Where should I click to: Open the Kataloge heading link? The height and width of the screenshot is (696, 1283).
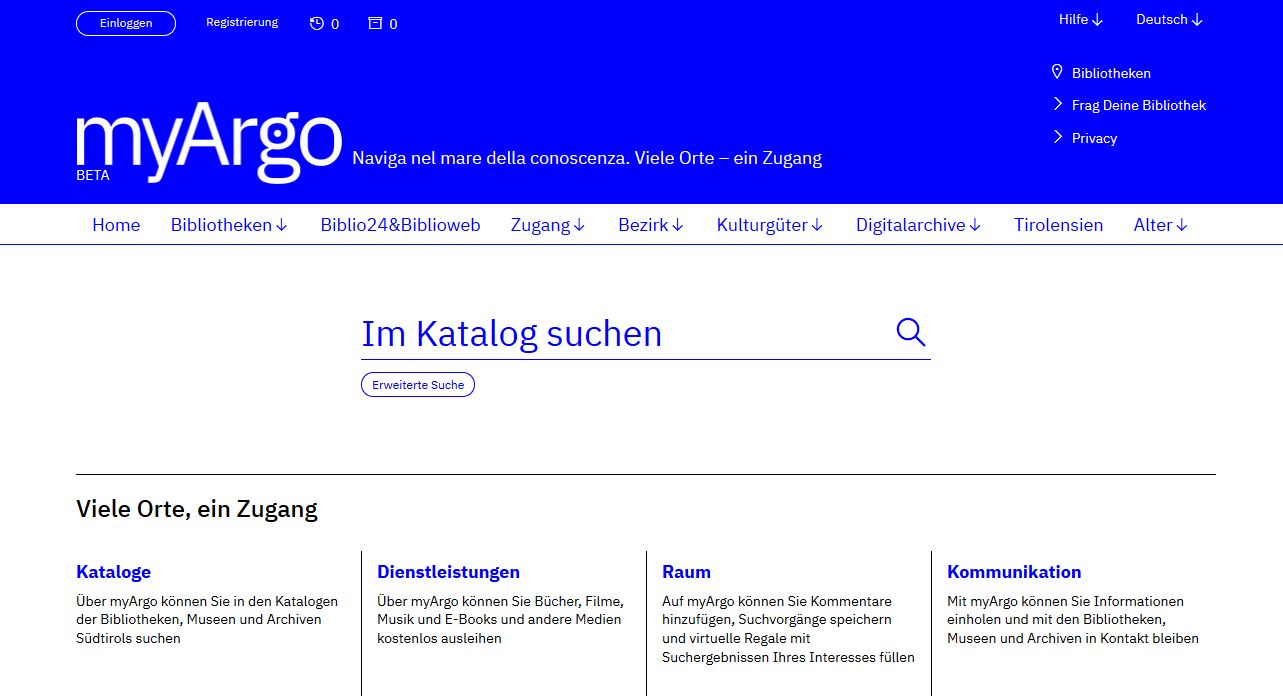pos(113,572)
